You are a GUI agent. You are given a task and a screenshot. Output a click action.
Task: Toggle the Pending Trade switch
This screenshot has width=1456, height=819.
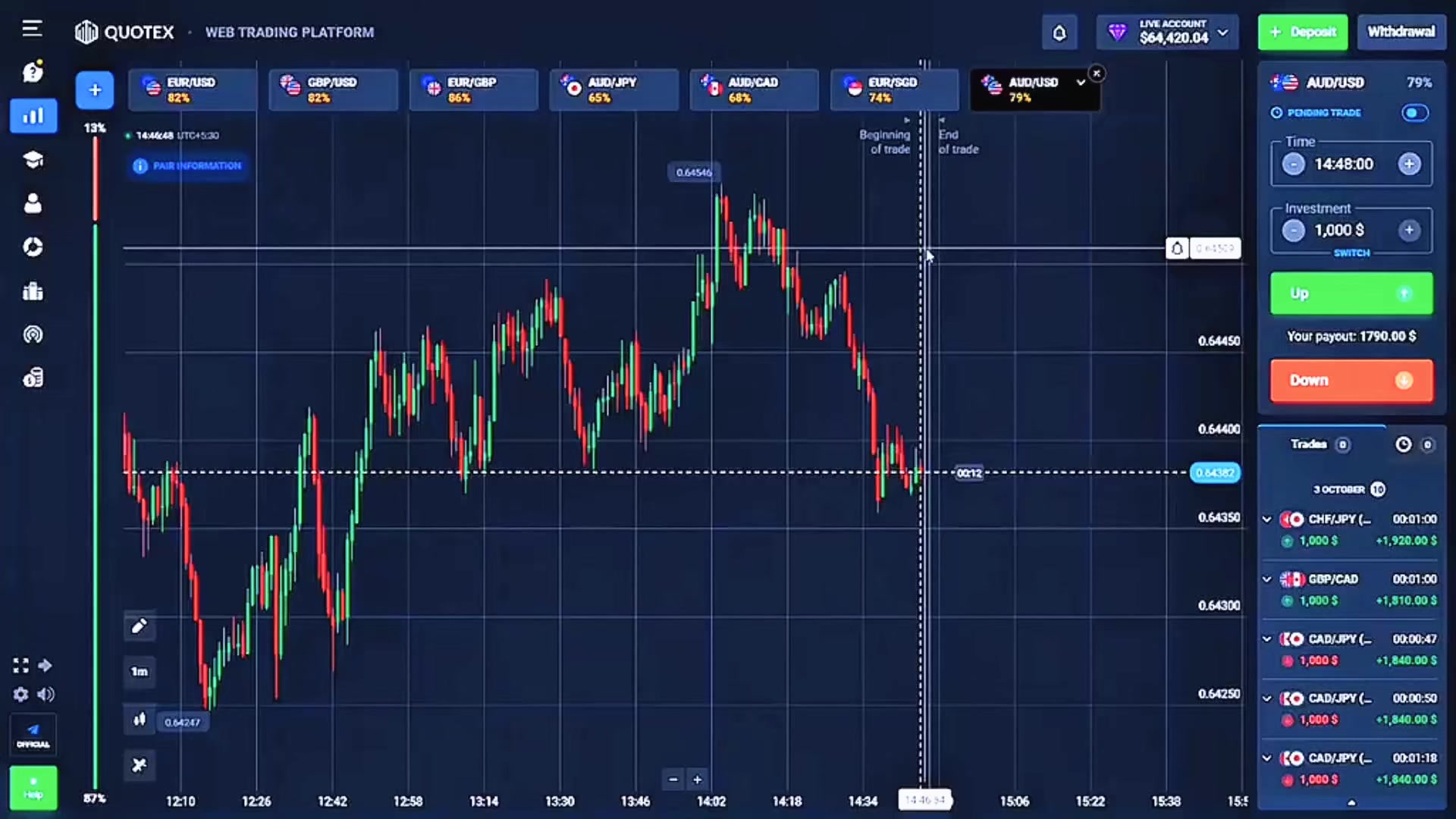1414,113
